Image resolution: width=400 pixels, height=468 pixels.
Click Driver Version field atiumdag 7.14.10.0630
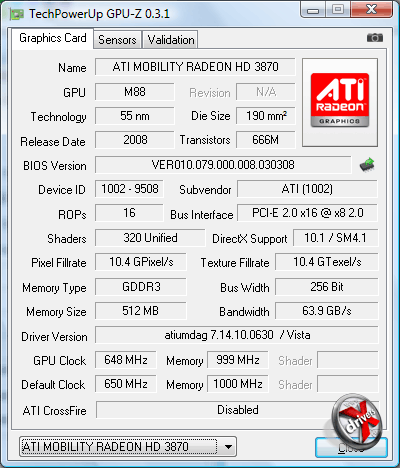pos(237,335)
